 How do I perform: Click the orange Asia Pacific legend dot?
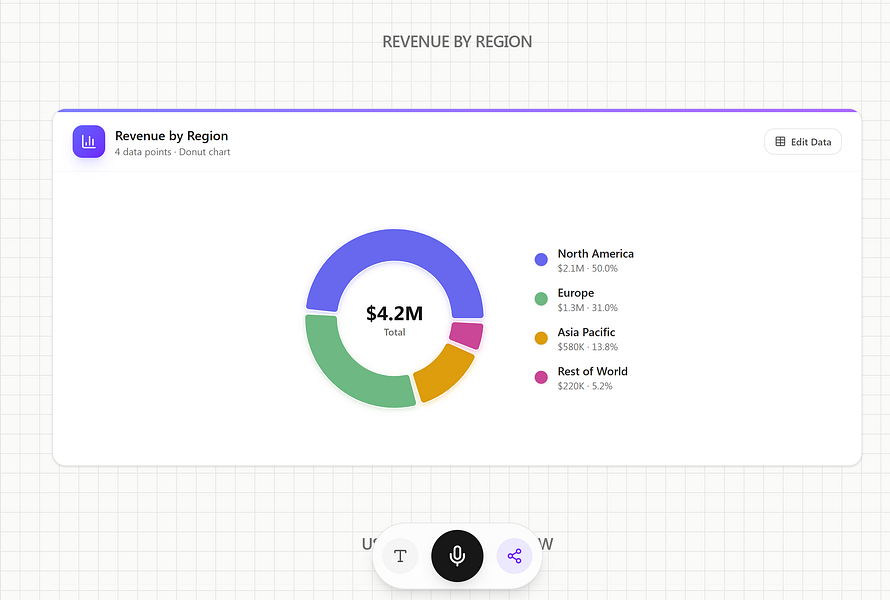point(541,338)
